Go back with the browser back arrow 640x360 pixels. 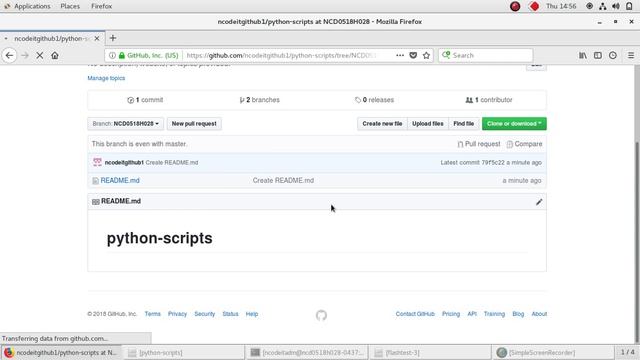tap(9, 56)
